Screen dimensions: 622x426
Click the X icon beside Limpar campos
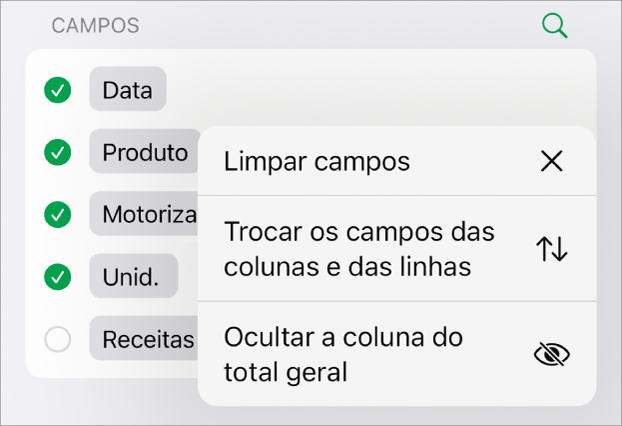(551, 161)
